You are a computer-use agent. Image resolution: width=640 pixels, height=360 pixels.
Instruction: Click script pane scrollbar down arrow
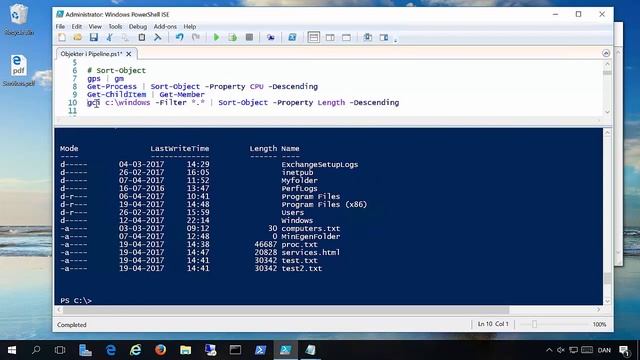point(607,112)
